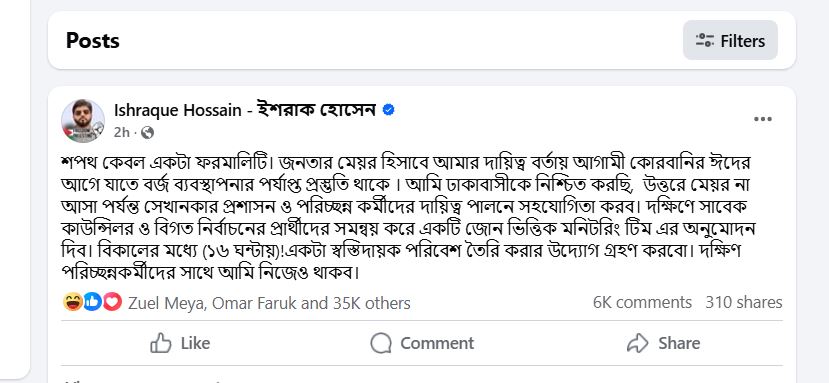Click the thumbs-up icon beside Like
Screen dimensions: 829x383
(x=161, y=343)
